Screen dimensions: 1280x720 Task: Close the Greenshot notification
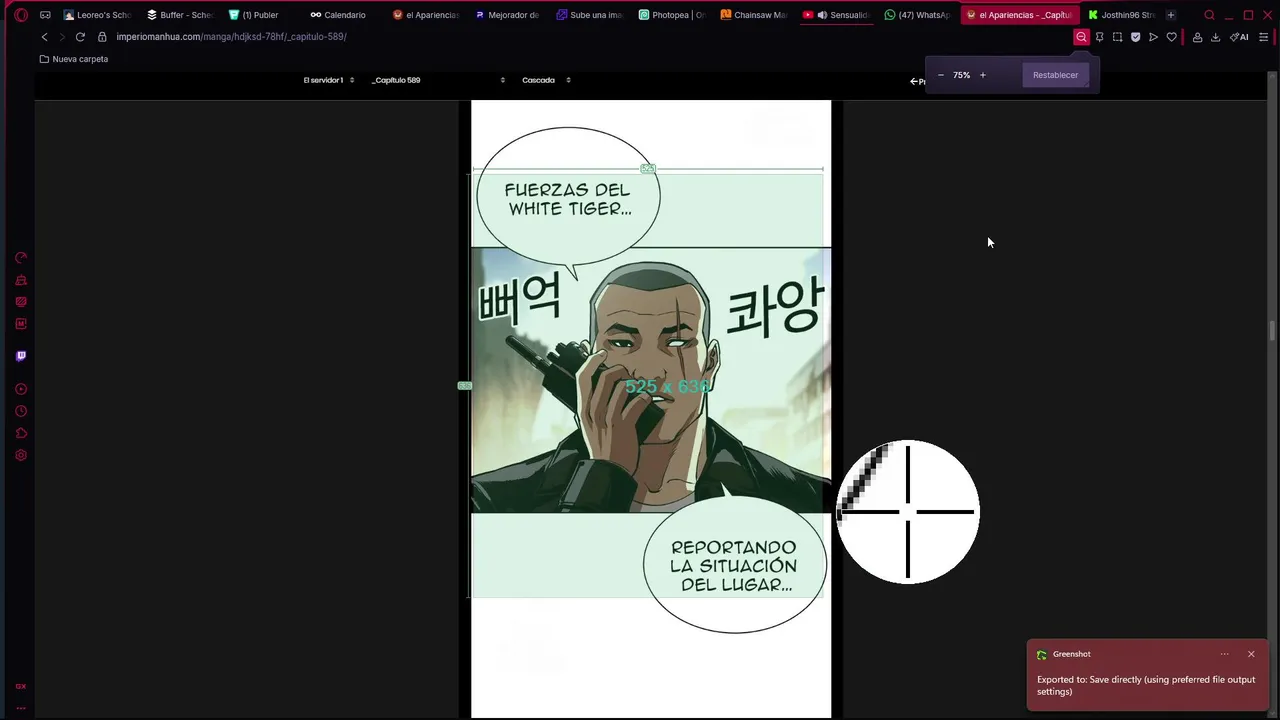pos(1251,654)
